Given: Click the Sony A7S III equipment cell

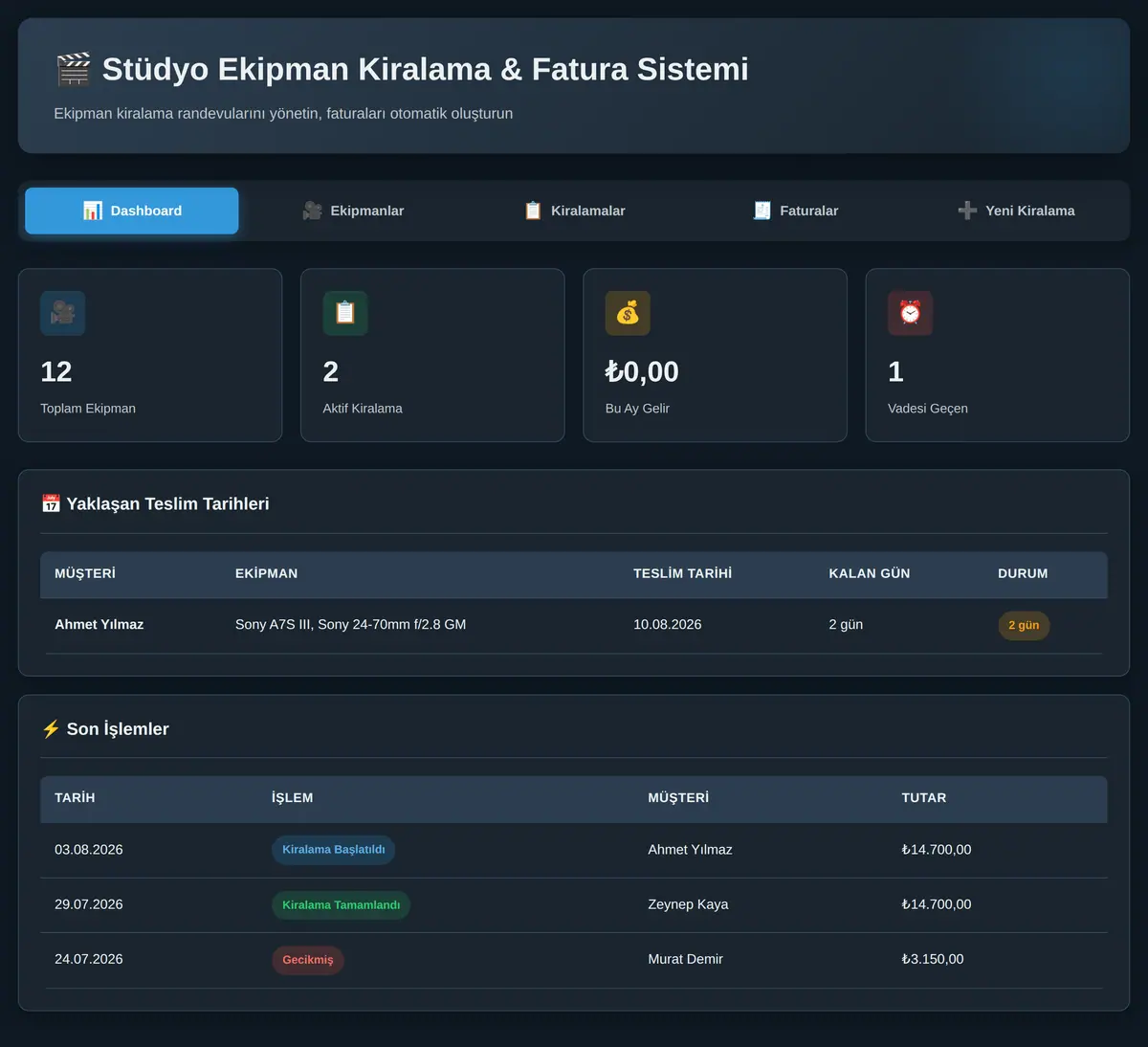Looking at the screenshot, I should tap(351, 624).
